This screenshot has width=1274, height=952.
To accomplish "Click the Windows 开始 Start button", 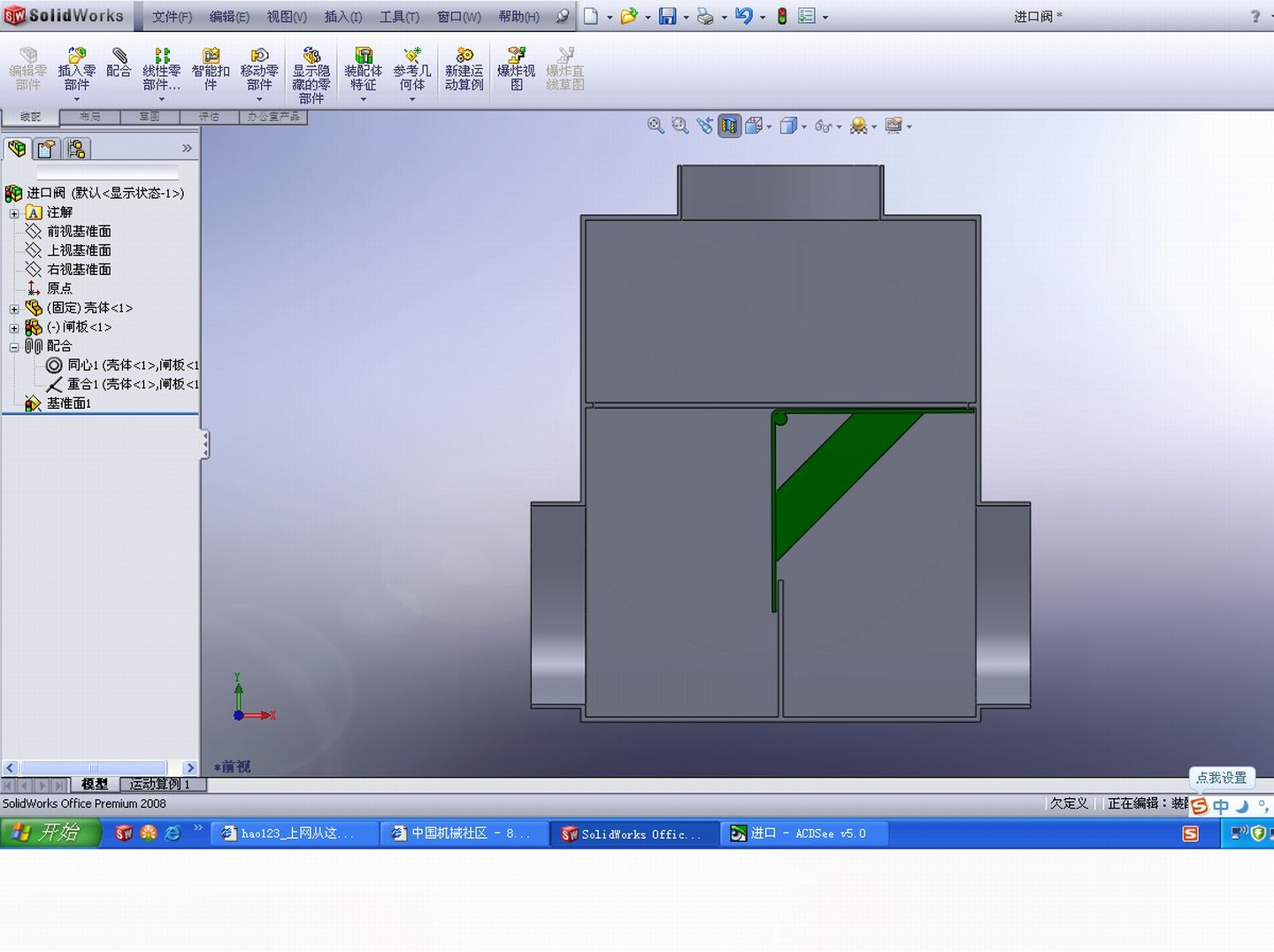I will coord(50,833).
